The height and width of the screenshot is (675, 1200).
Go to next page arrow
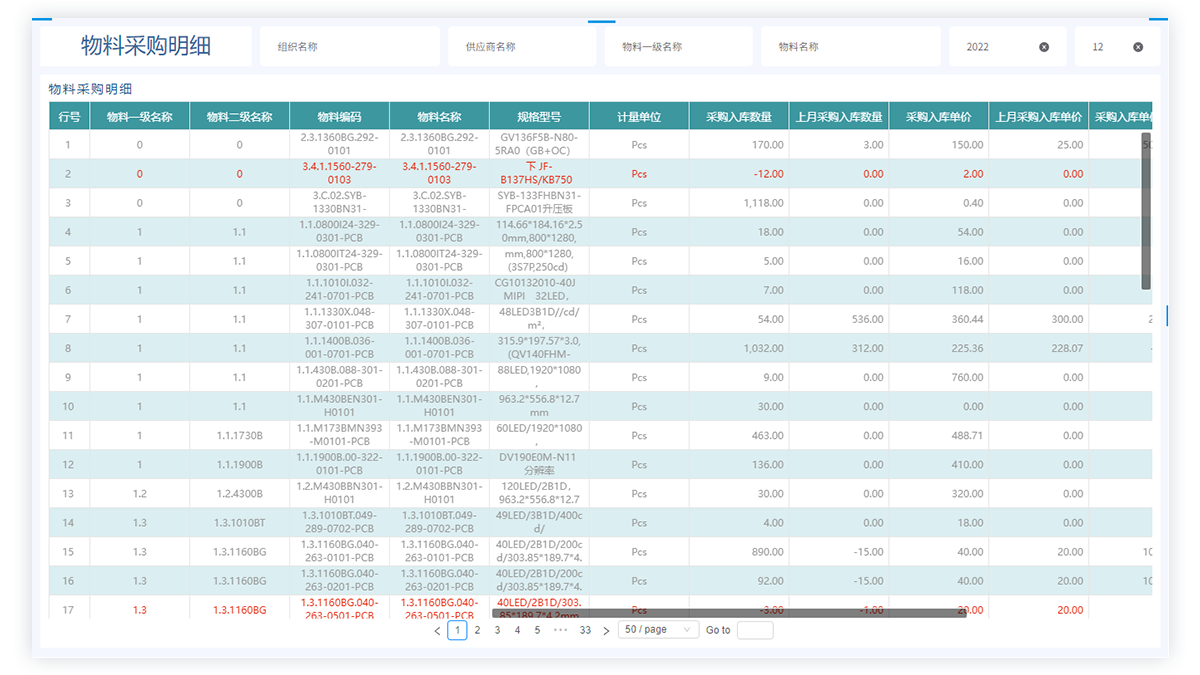click(606, 631)
